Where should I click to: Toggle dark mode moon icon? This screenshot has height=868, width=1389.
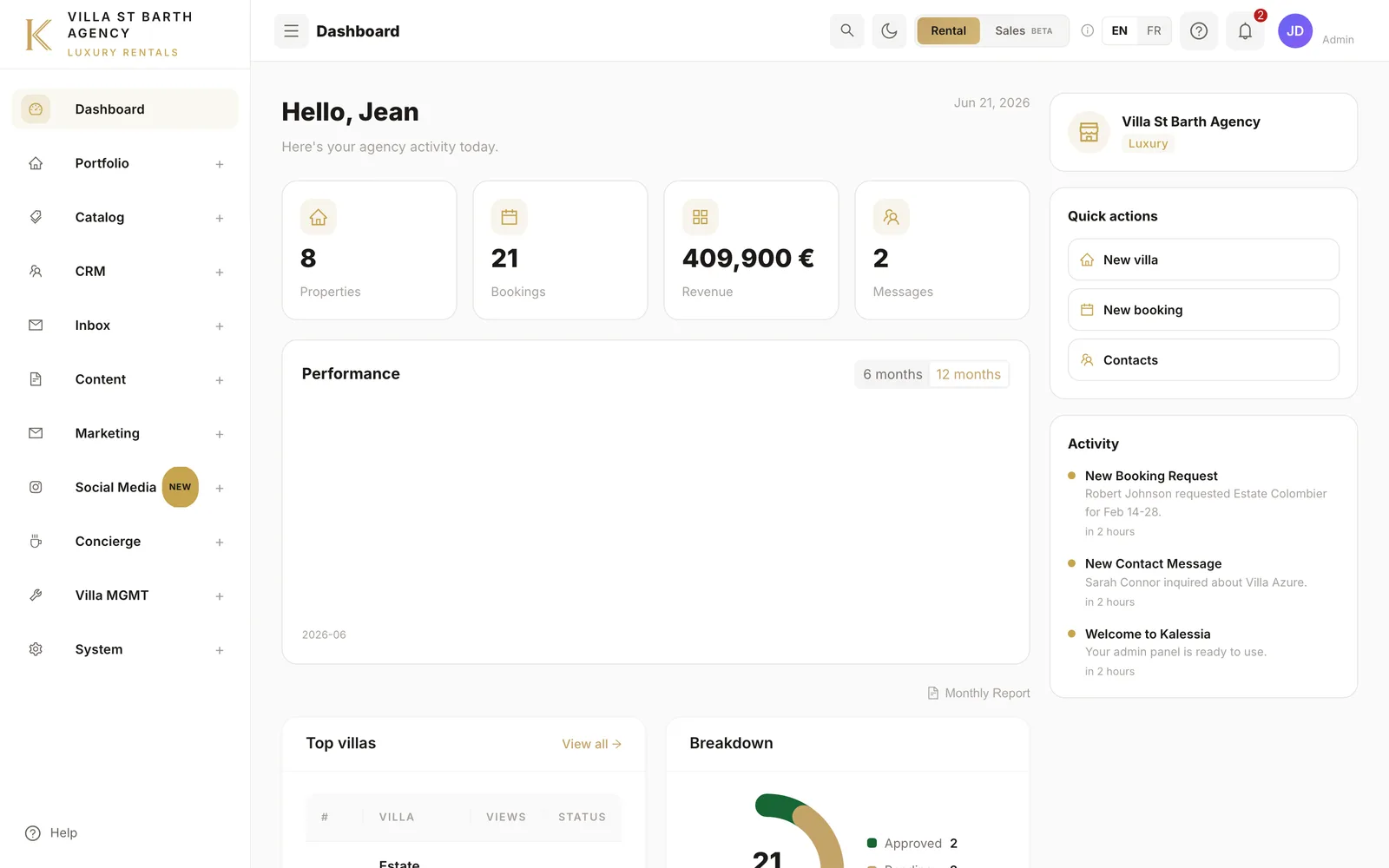[x=889, y=31]
